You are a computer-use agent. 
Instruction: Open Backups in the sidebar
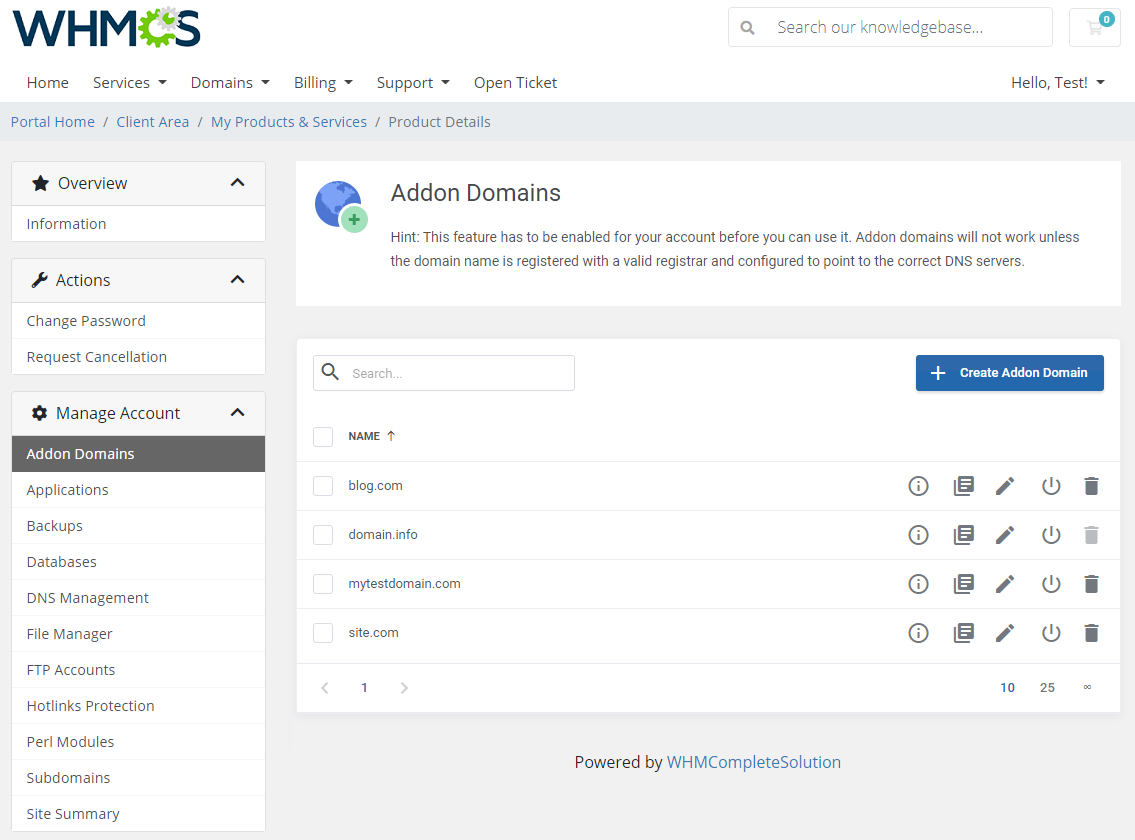pos(138,526)
